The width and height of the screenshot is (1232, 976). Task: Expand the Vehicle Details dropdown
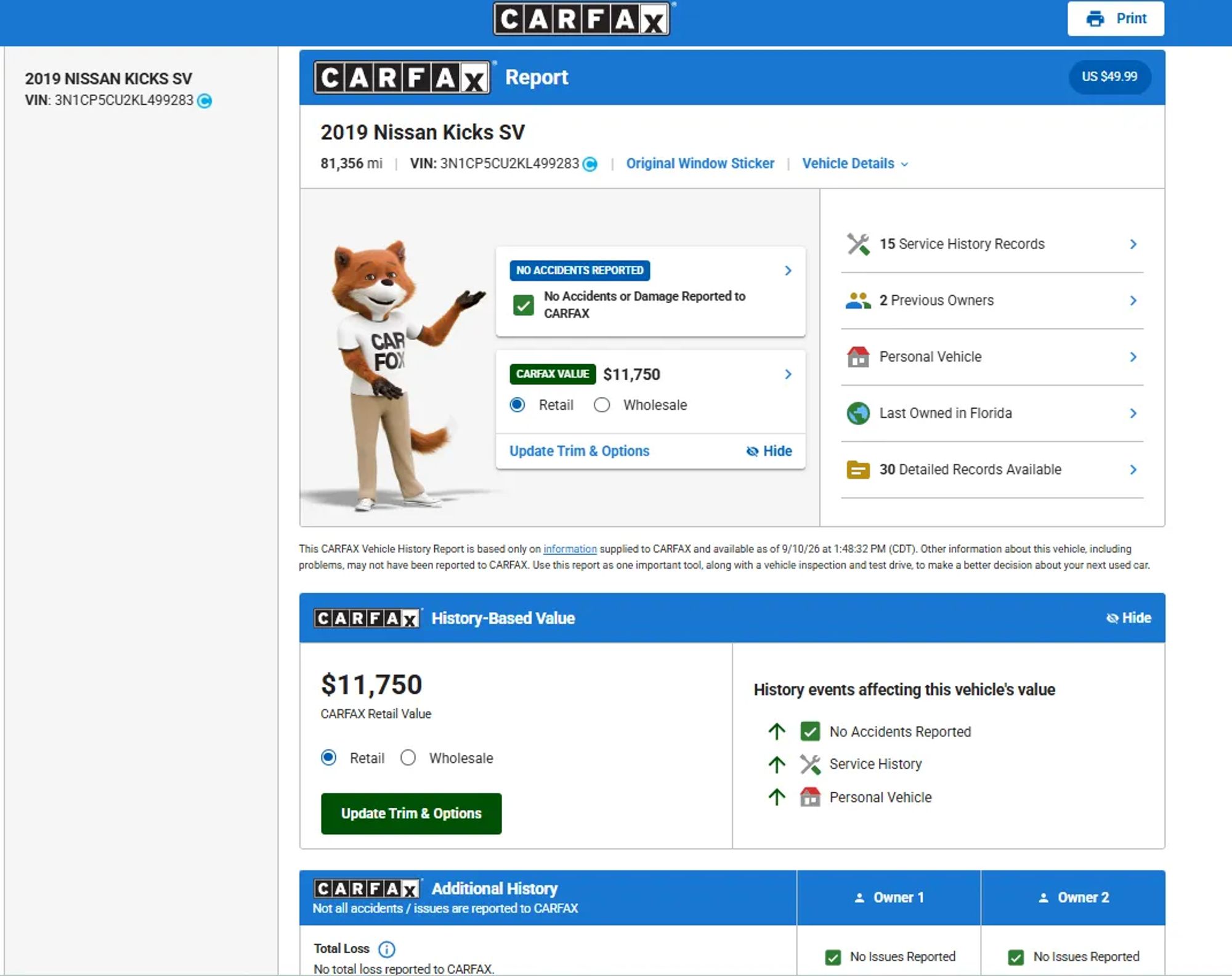tap(855, 164)
